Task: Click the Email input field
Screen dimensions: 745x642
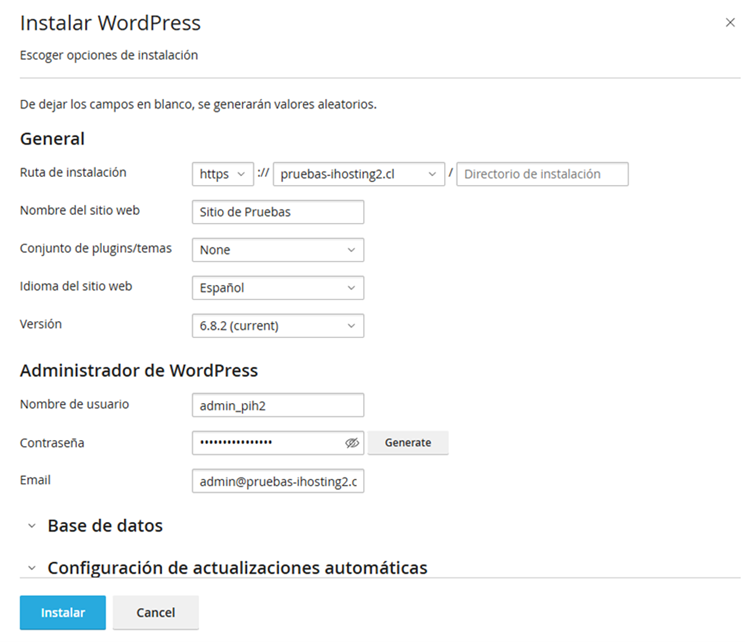Action: click(x=278, y=481)
